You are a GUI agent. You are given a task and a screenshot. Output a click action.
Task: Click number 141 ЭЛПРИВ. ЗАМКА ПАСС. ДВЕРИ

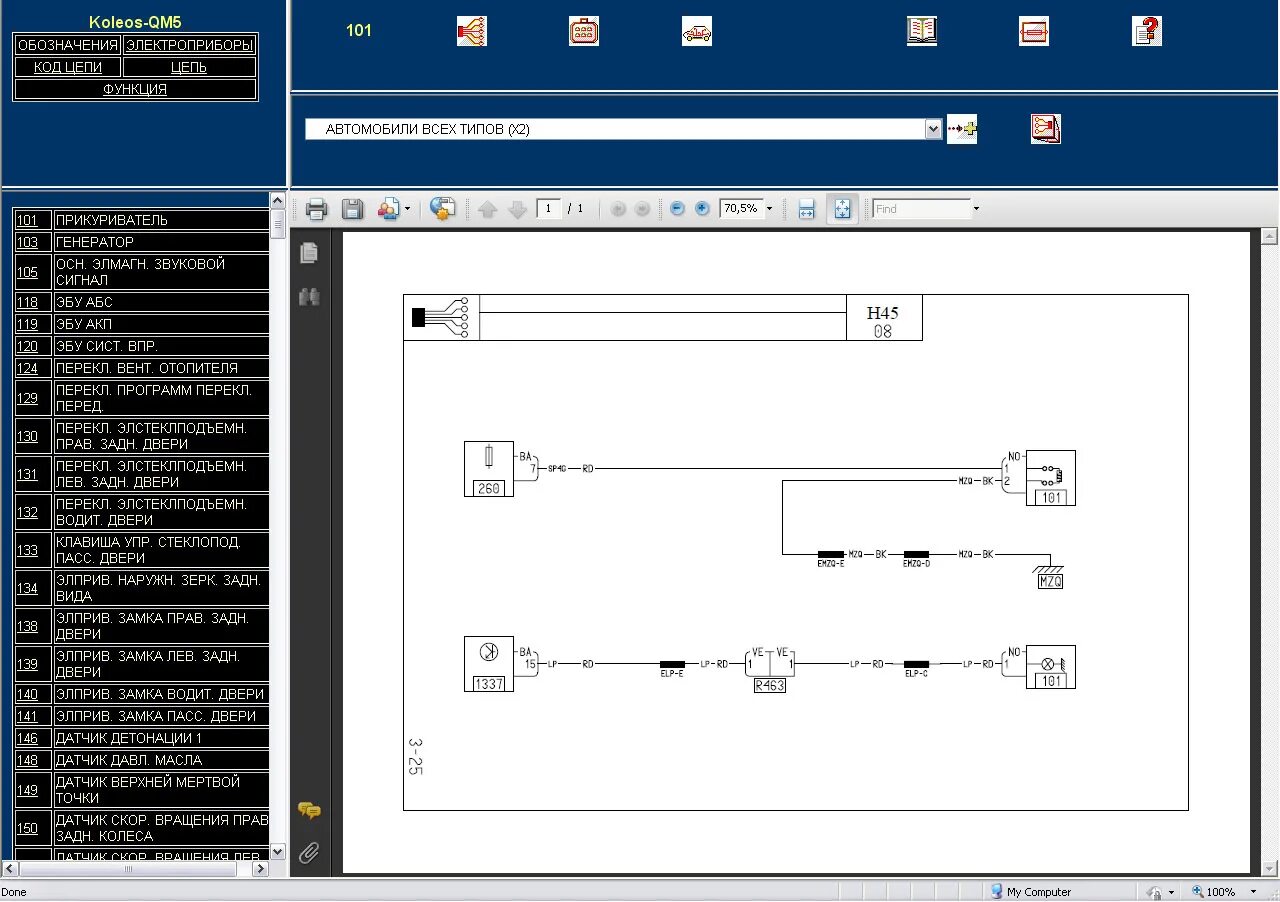[x=27, y=716]
